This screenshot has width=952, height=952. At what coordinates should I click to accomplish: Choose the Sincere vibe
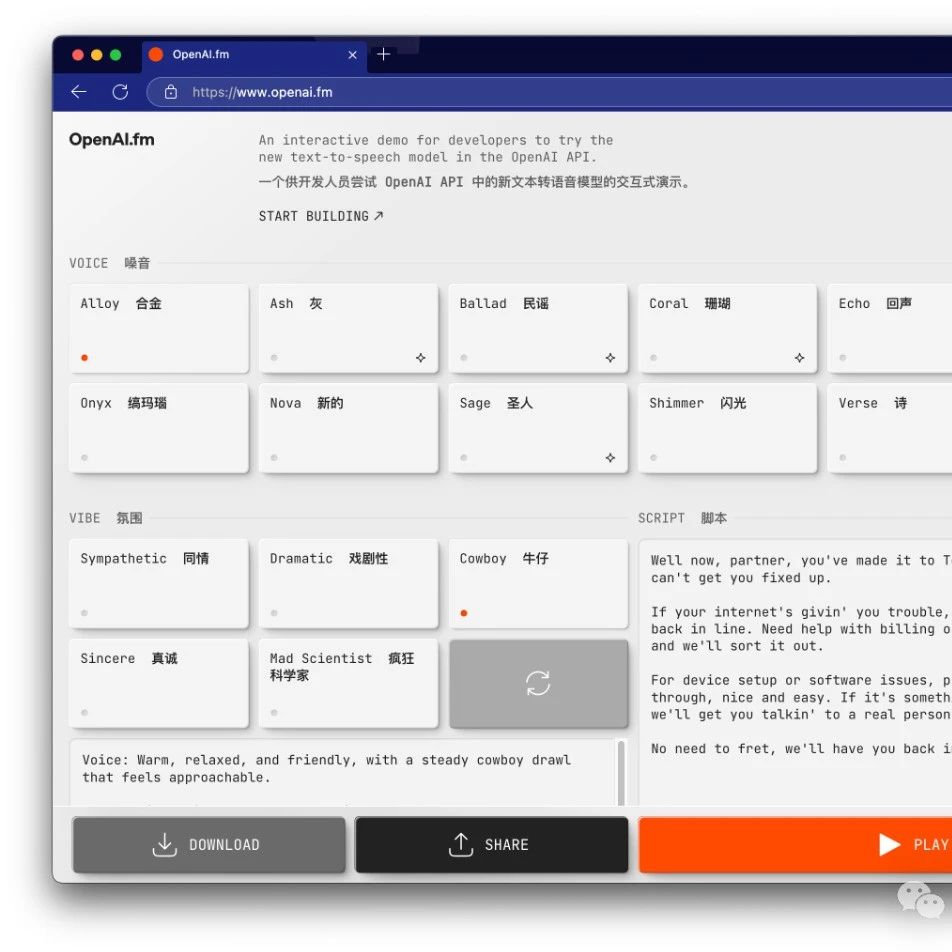pos(159,683)
